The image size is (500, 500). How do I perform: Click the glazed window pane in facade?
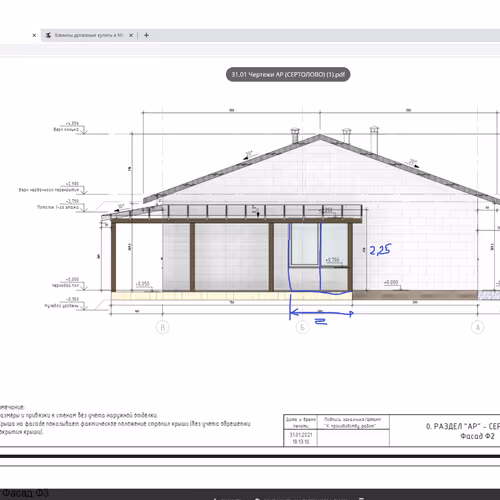click(304, 244)
